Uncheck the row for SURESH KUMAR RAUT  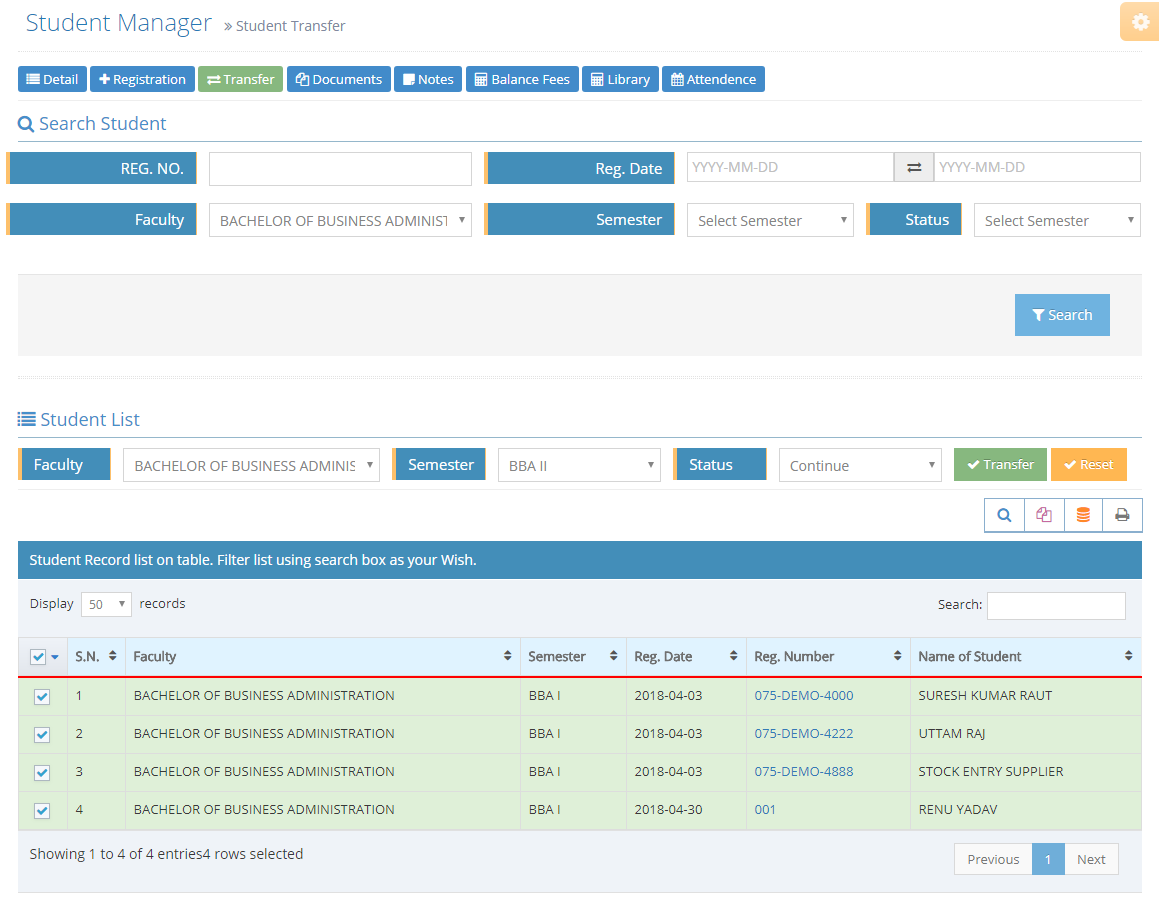42,697
